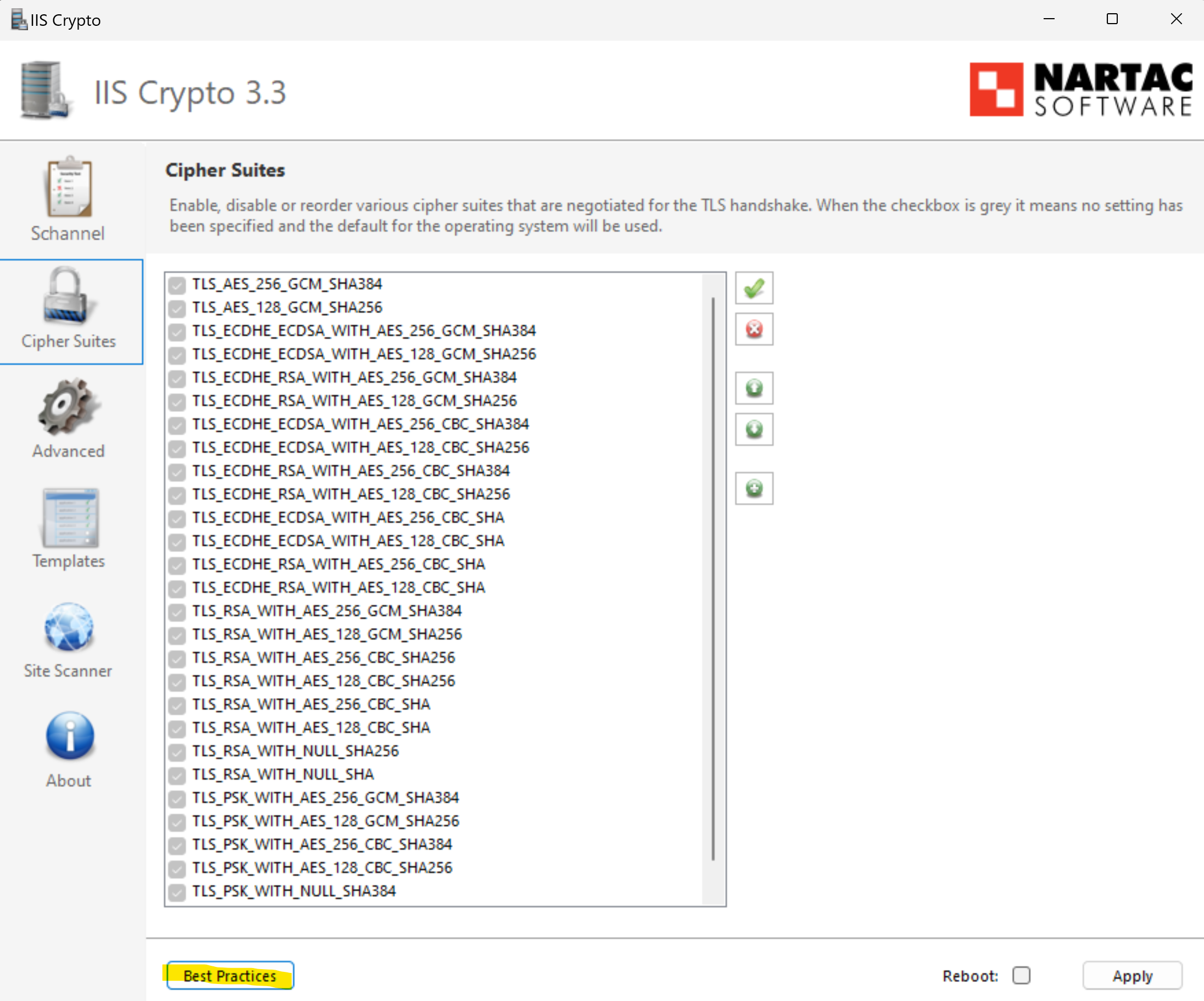Enable the Reboot checkbox
Image resolution: width=1204 pixels, height=1001 pixels.
pos(1021,975)
